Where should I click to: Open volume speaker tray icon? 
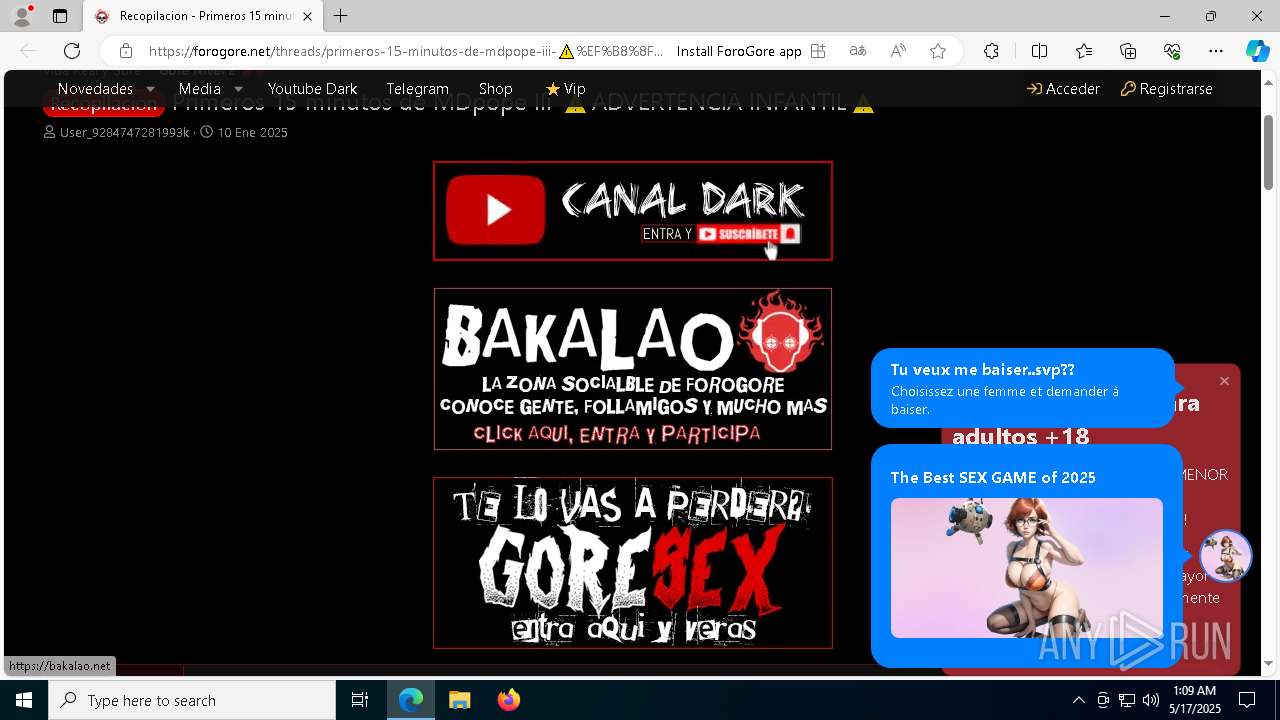pyautogui.click(x=1151, y=700)
